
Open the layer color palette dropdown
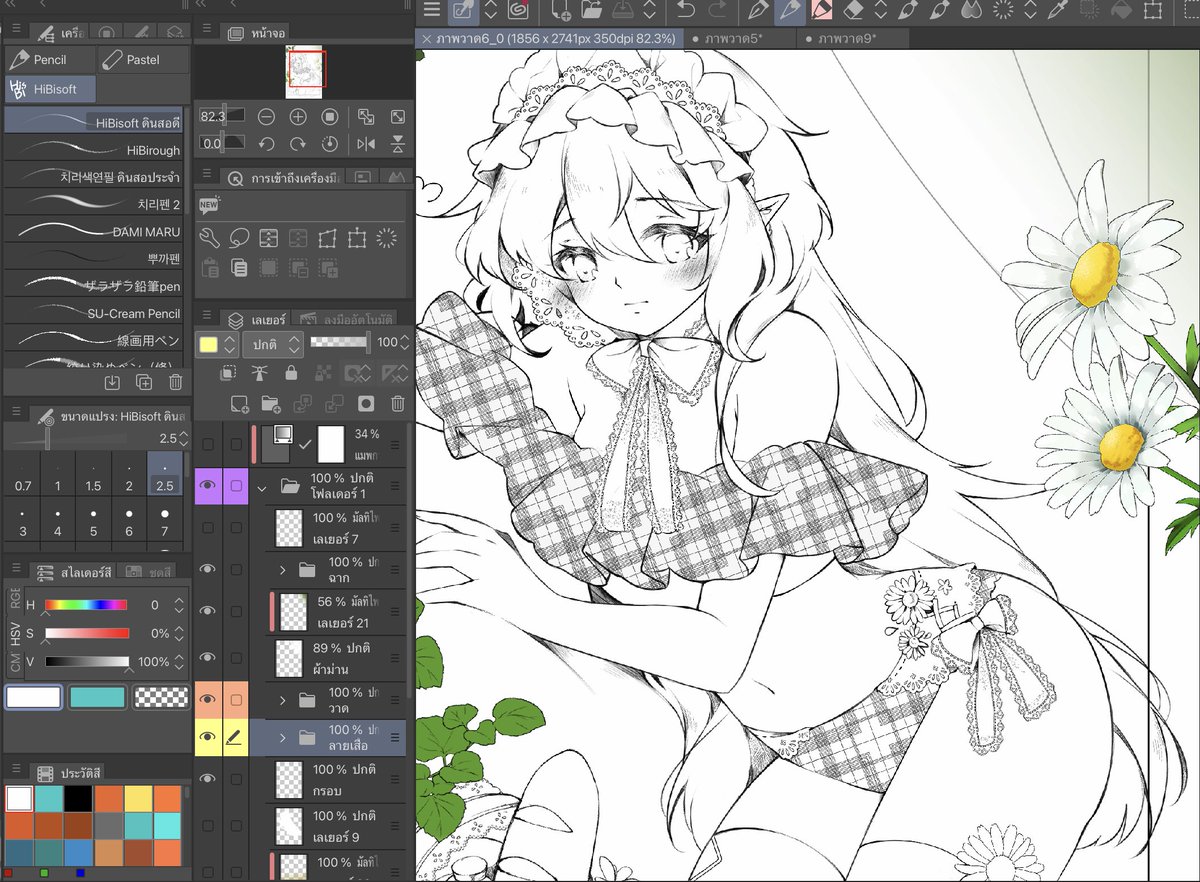(217, 344)
